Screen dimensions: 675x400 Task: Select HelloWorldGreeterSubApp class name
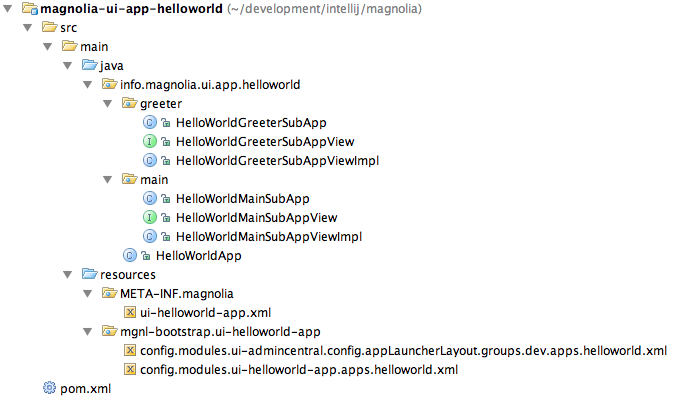point(251,123)
